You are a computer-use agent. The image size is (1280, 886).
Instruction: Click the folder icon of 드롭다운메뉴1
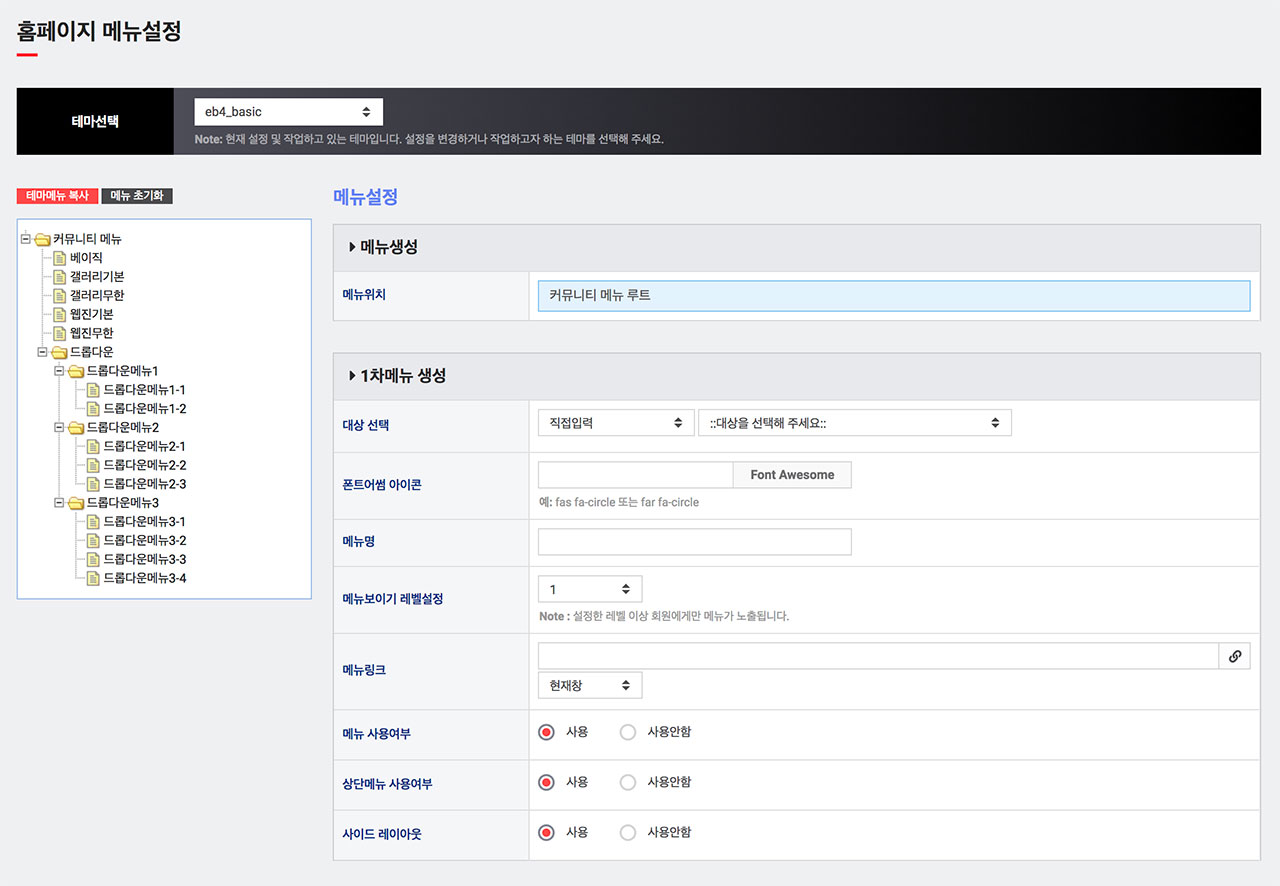[x=76, y=371]
